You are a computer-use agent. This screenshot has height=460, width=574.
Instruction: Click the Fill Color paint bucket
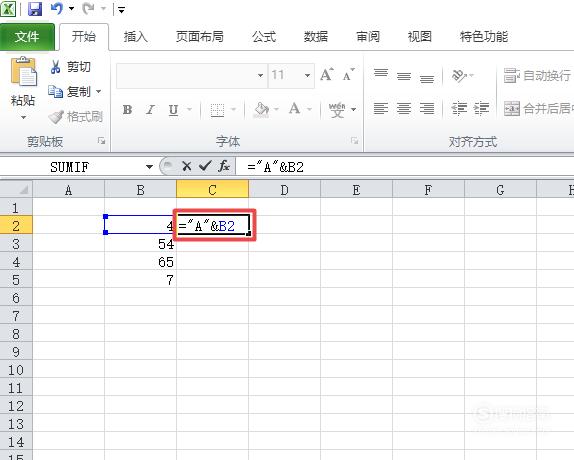point(261,110)
